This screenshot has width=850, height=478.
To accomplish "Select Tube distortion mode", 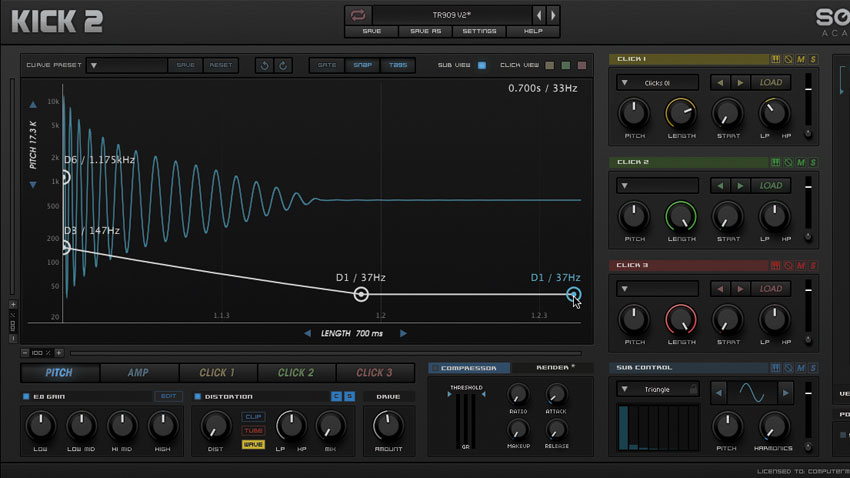I will click(253, 431).
